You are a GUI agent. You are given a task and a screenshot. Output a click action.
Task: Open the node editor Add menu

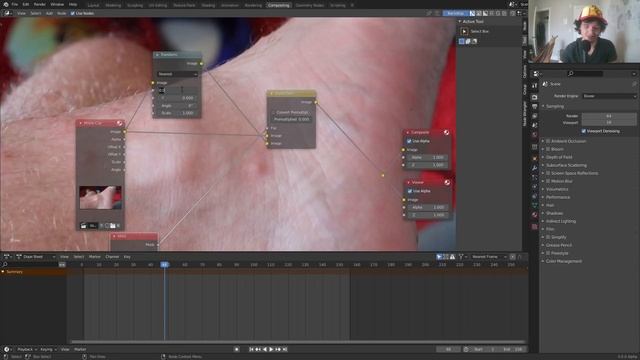coord(49,13)
